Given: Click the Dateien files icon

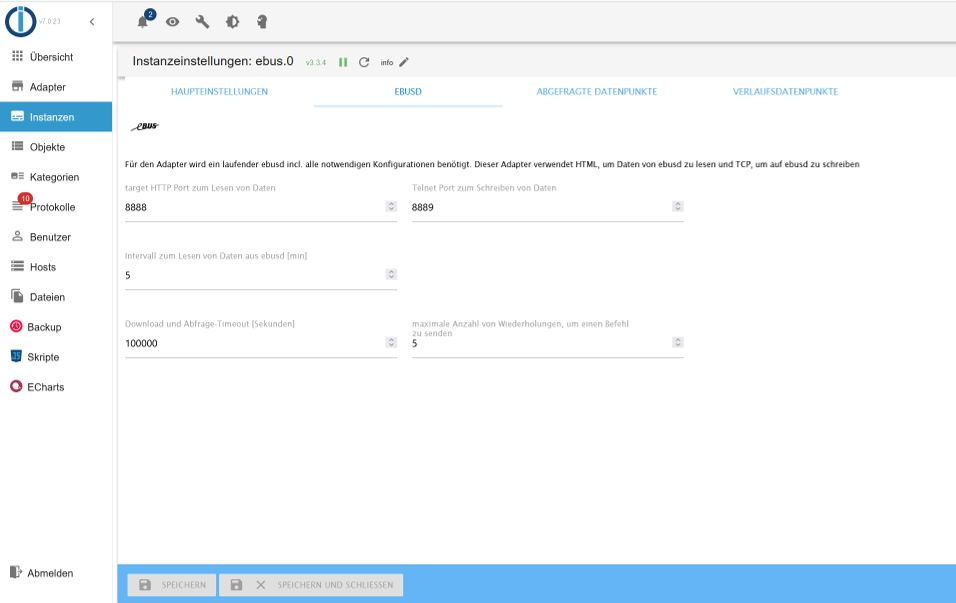Looking at the screenshot, I should (17, 296).
